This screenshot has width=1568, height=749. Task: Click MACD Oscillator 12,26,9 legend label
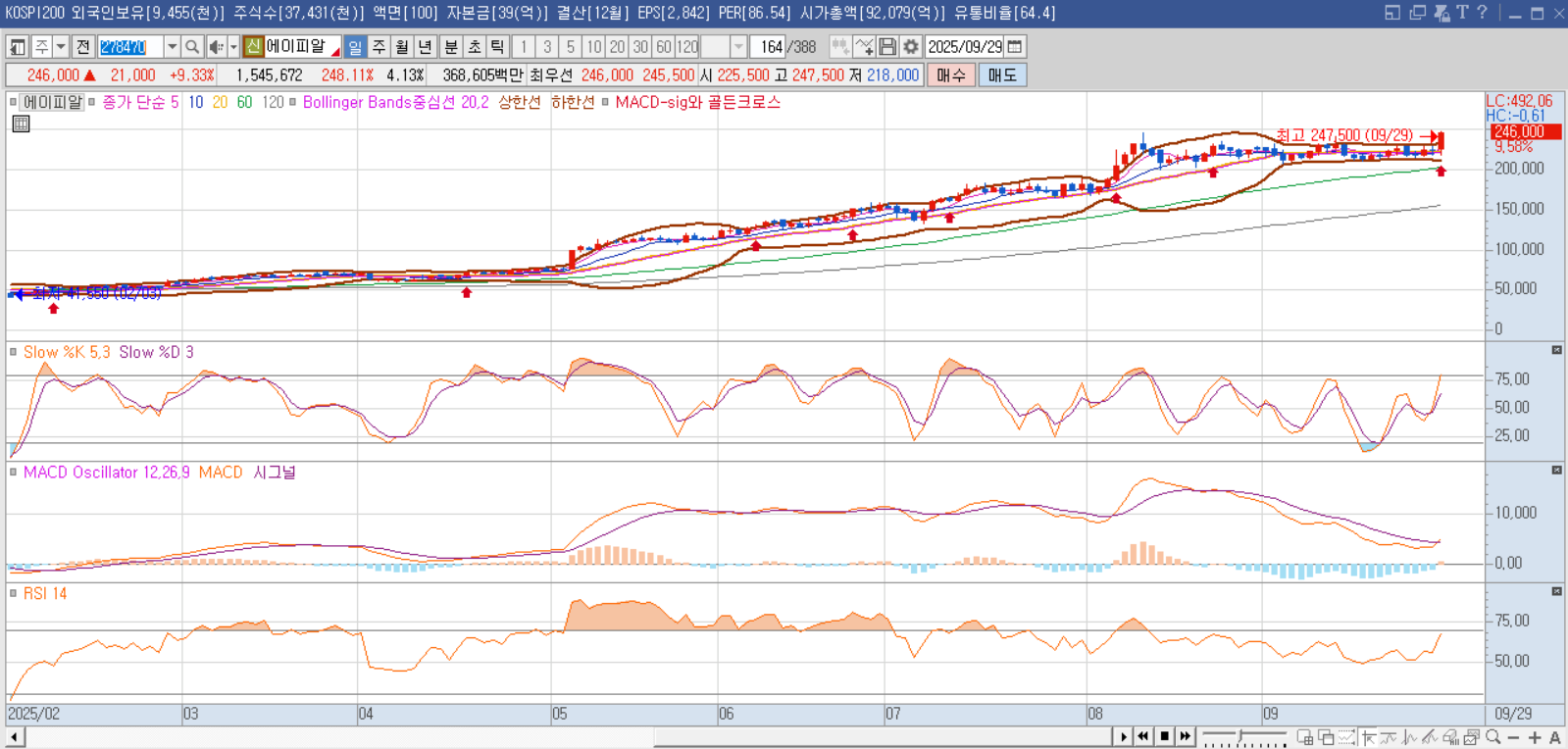[107, 473]
